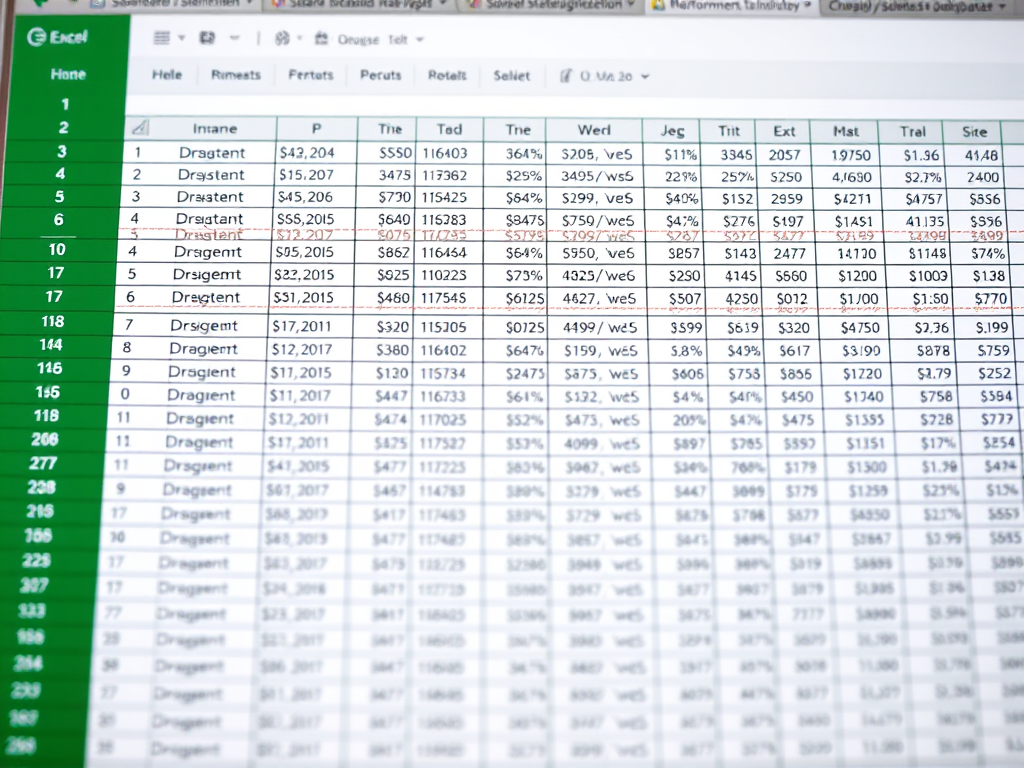Click the 'Oraqse Telt' toolbar label

pyautogui.click(x=372, y=40)
